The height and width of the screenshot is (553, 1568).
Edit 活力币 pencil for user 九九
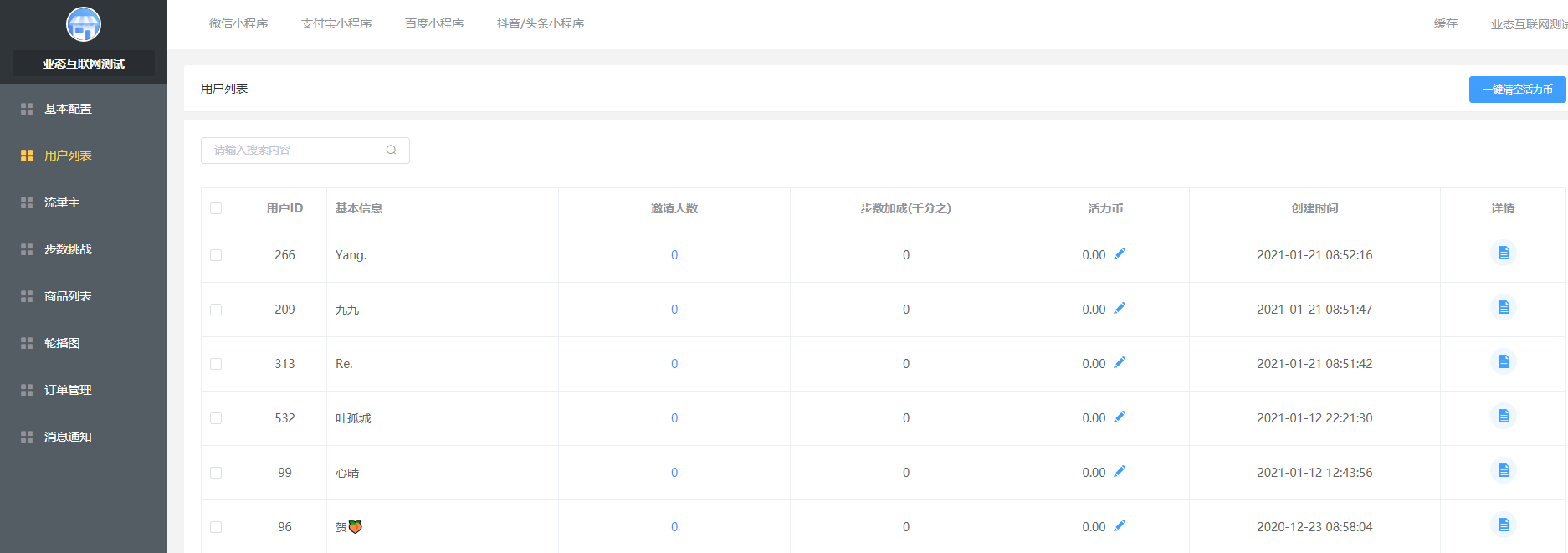(x=1120, y=308)
